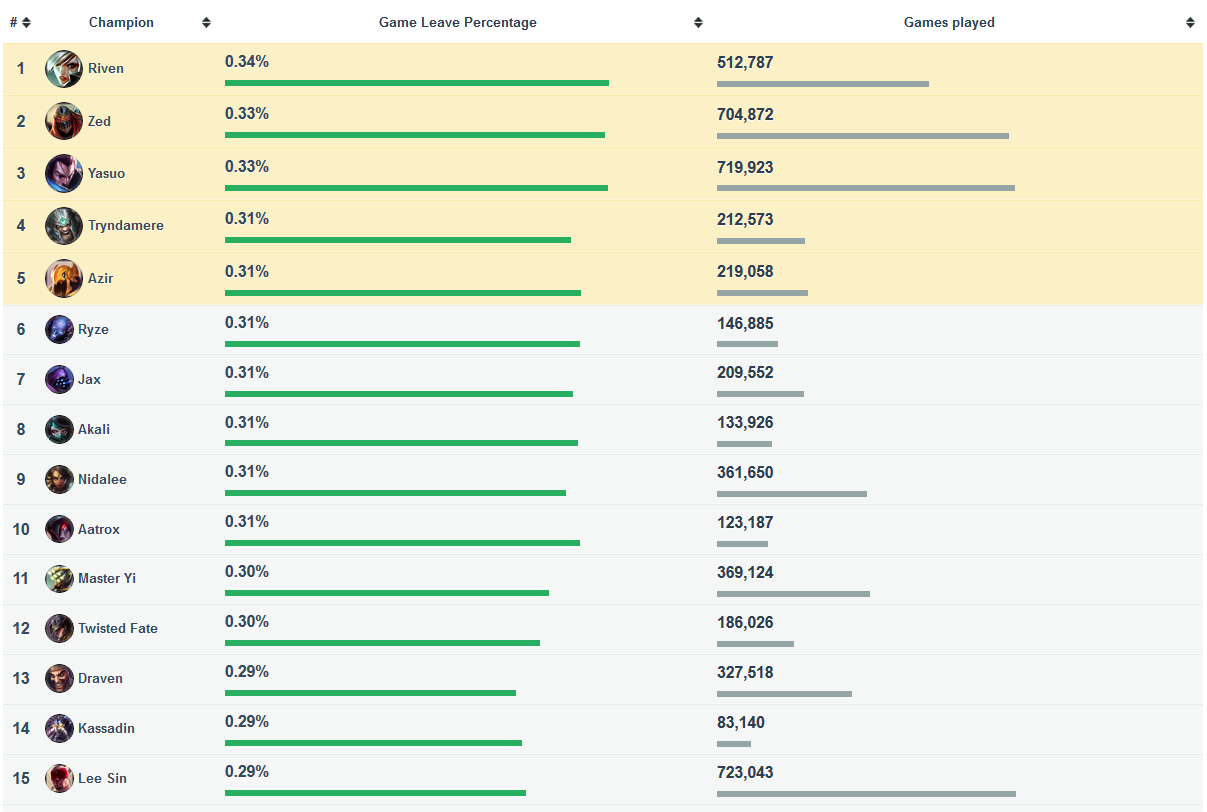Click sort arrows for Games played
The image size is (1207, 812).
click(1190, 23)
